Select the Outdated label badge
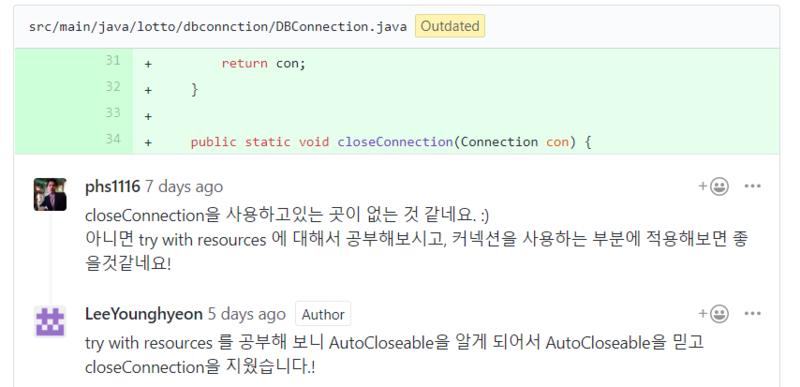This screenshot has height=387, width=800. point(450,26)
